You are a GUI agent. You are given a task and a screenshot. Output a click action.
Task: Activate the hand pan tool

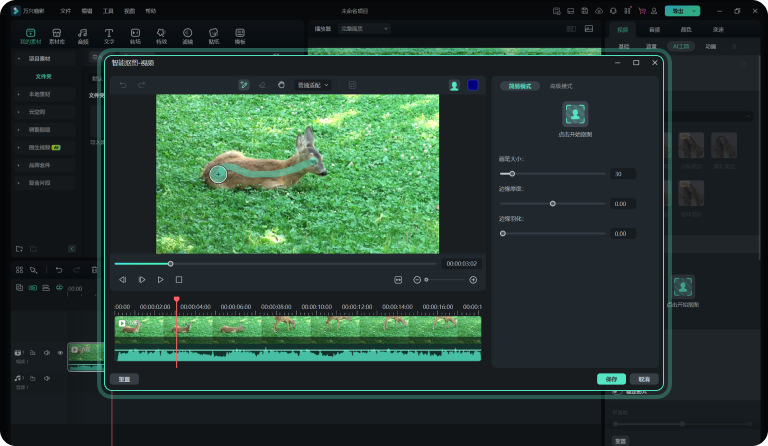coord(281,85)
